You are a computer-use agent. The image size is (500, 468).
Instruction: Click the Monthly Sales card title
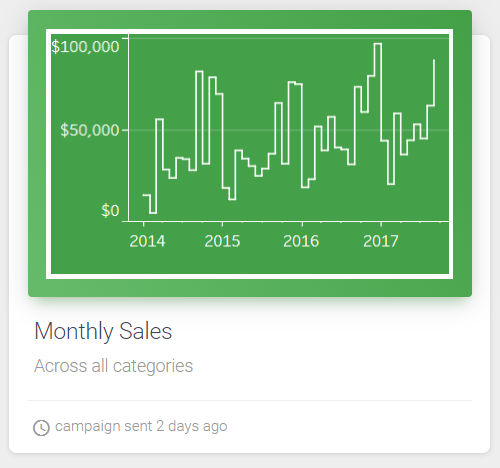(x=103, y=331)
